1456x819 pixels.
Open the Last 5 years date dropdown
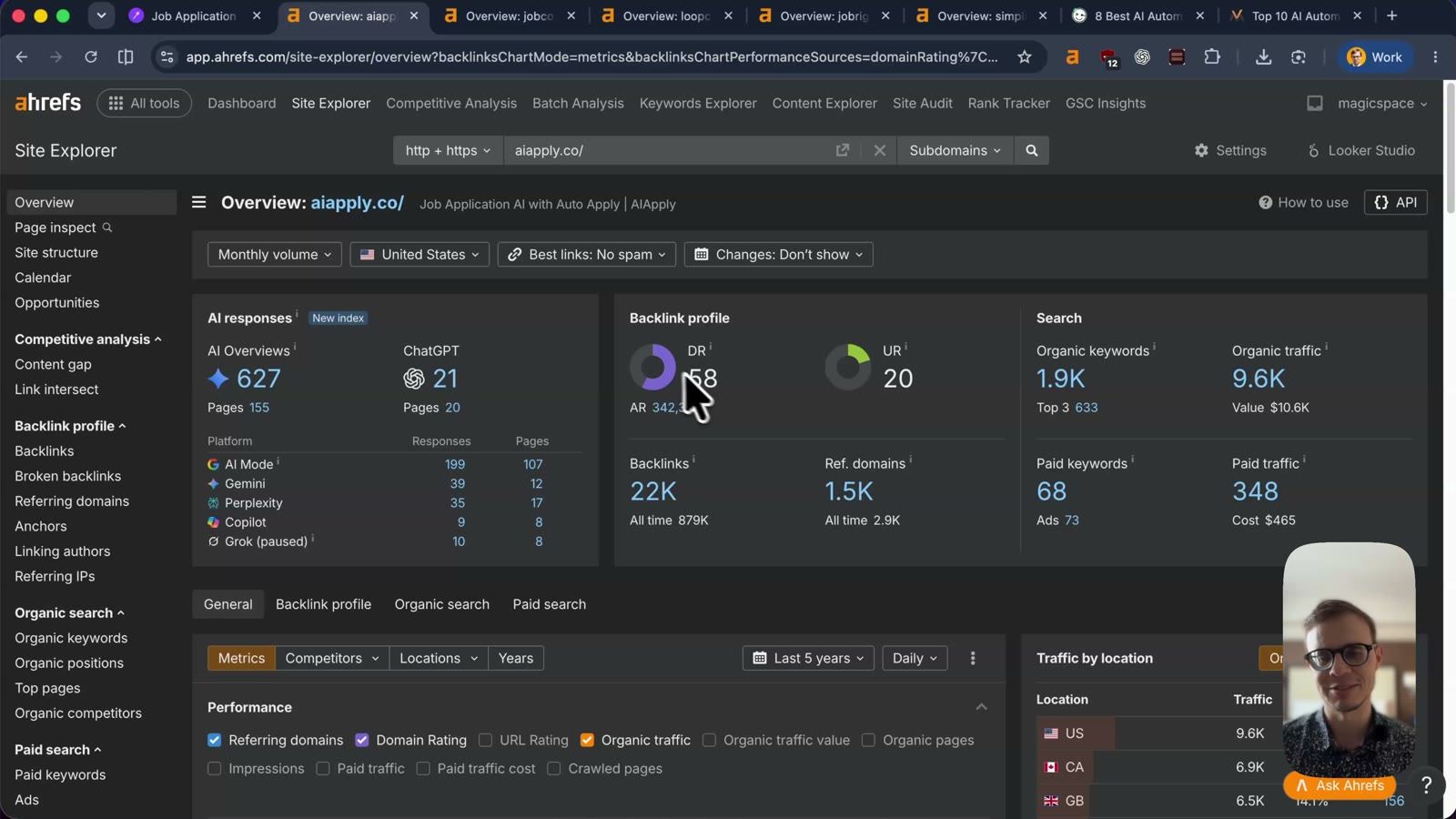[808, 658]
